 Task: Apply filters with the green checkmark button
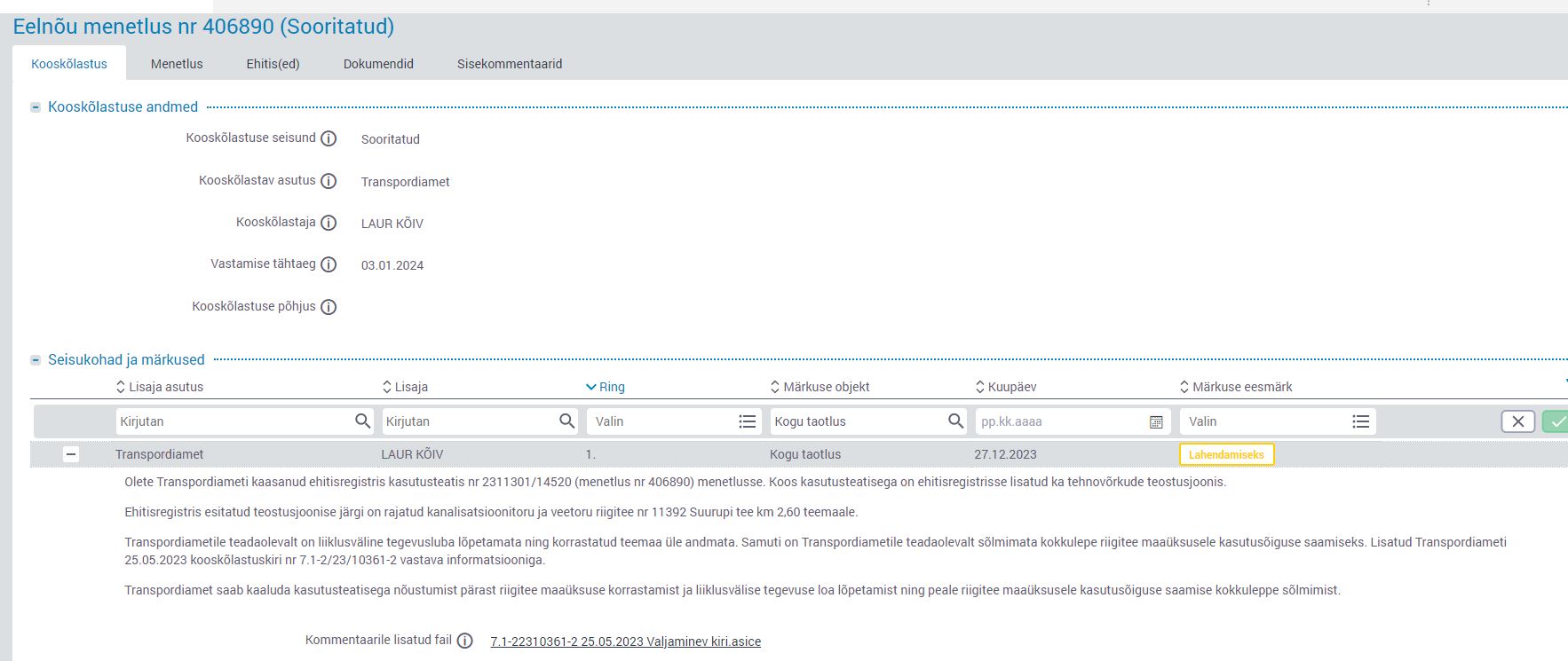click(1556, 421)
